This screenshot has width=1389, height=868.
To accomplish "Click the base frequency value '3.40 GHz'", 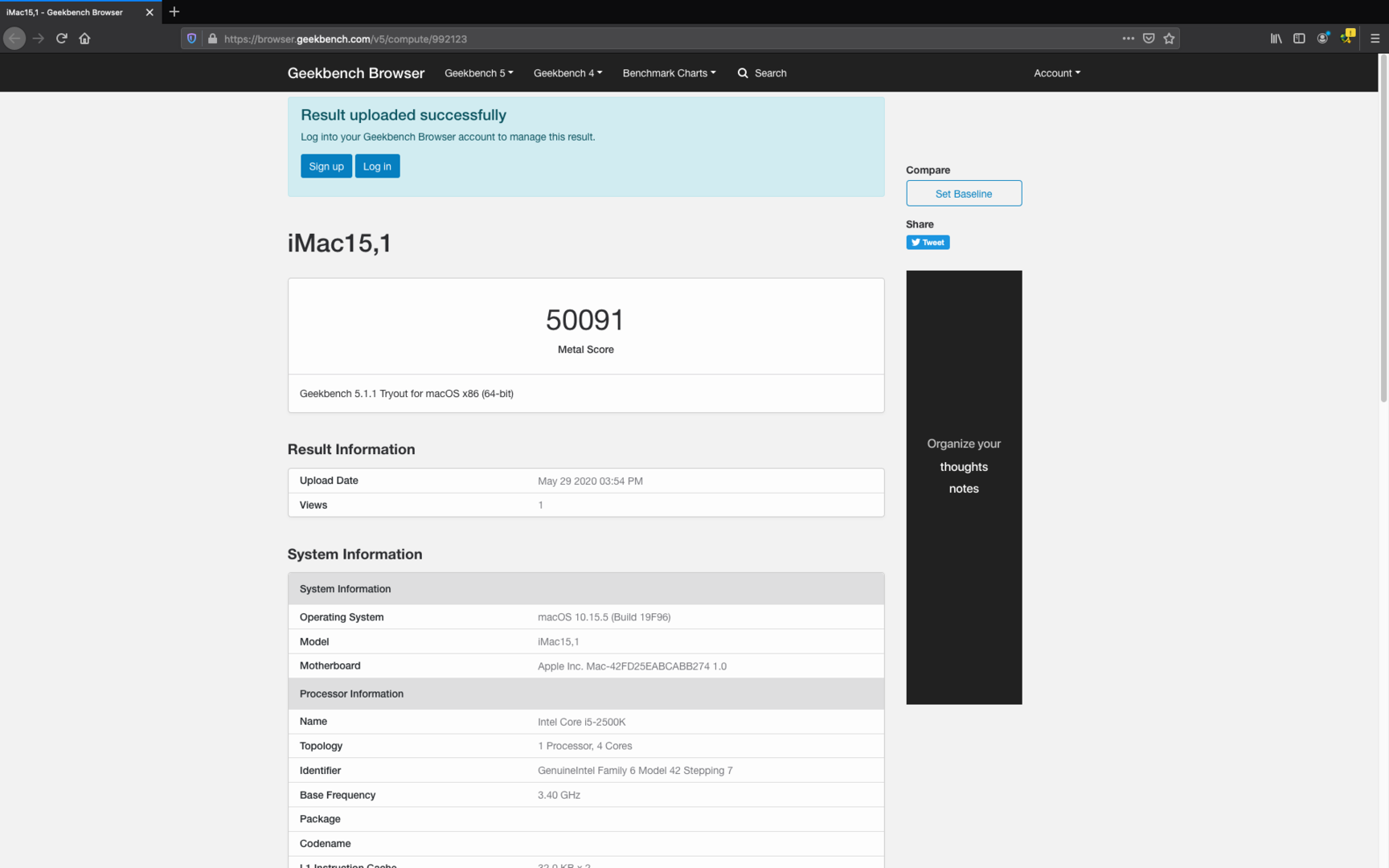I will coord(559,795).
